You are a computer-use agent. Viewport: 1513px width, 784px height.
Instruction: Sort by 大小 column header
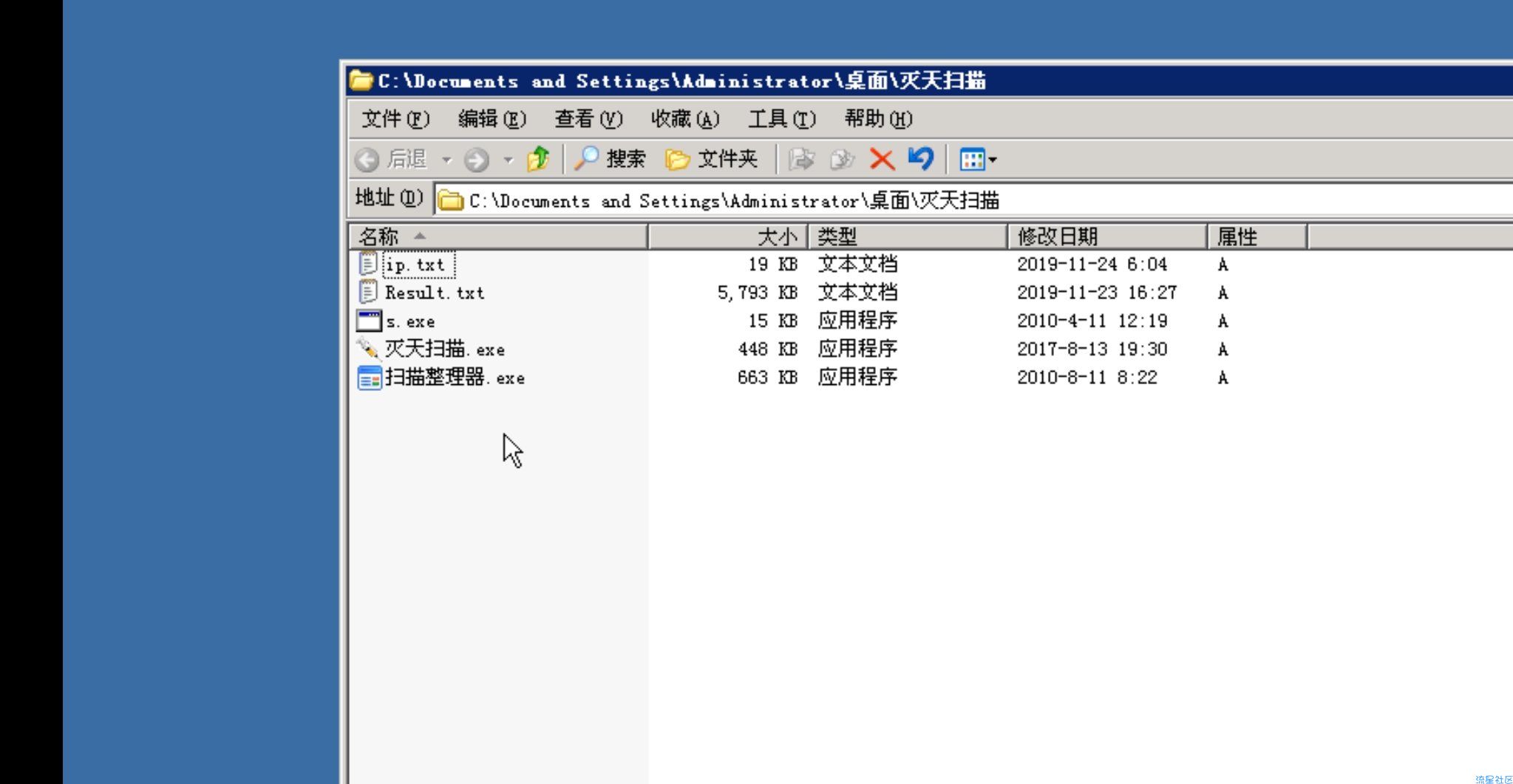tap(728, 236)
